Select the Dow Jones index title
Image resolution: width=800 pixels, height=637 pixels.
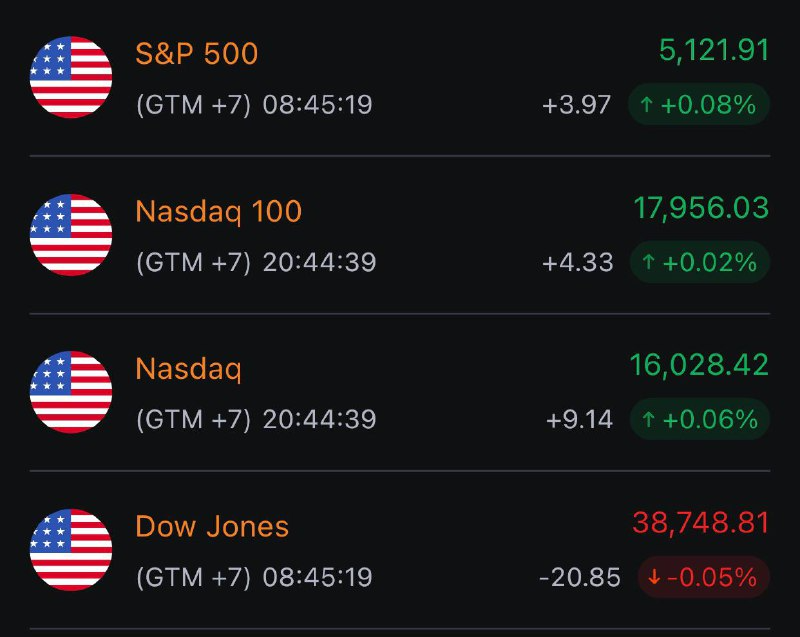[x=212, y=526]
